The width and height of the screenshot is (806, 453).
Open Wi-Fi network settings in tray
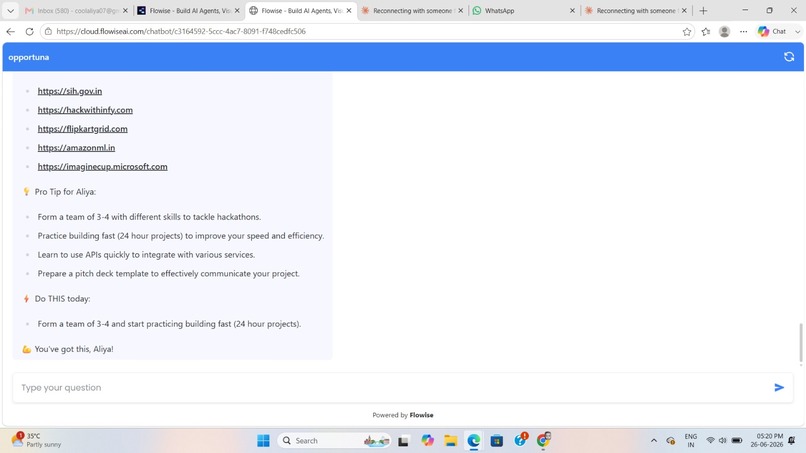710,441
